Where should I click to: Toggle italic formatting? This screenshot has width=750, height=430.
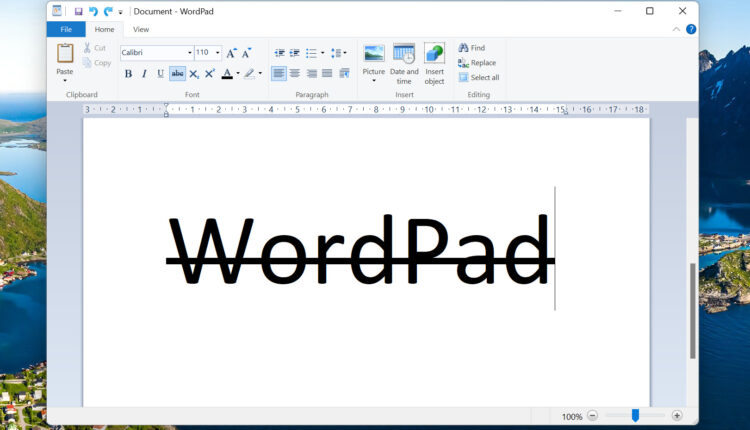144,73
